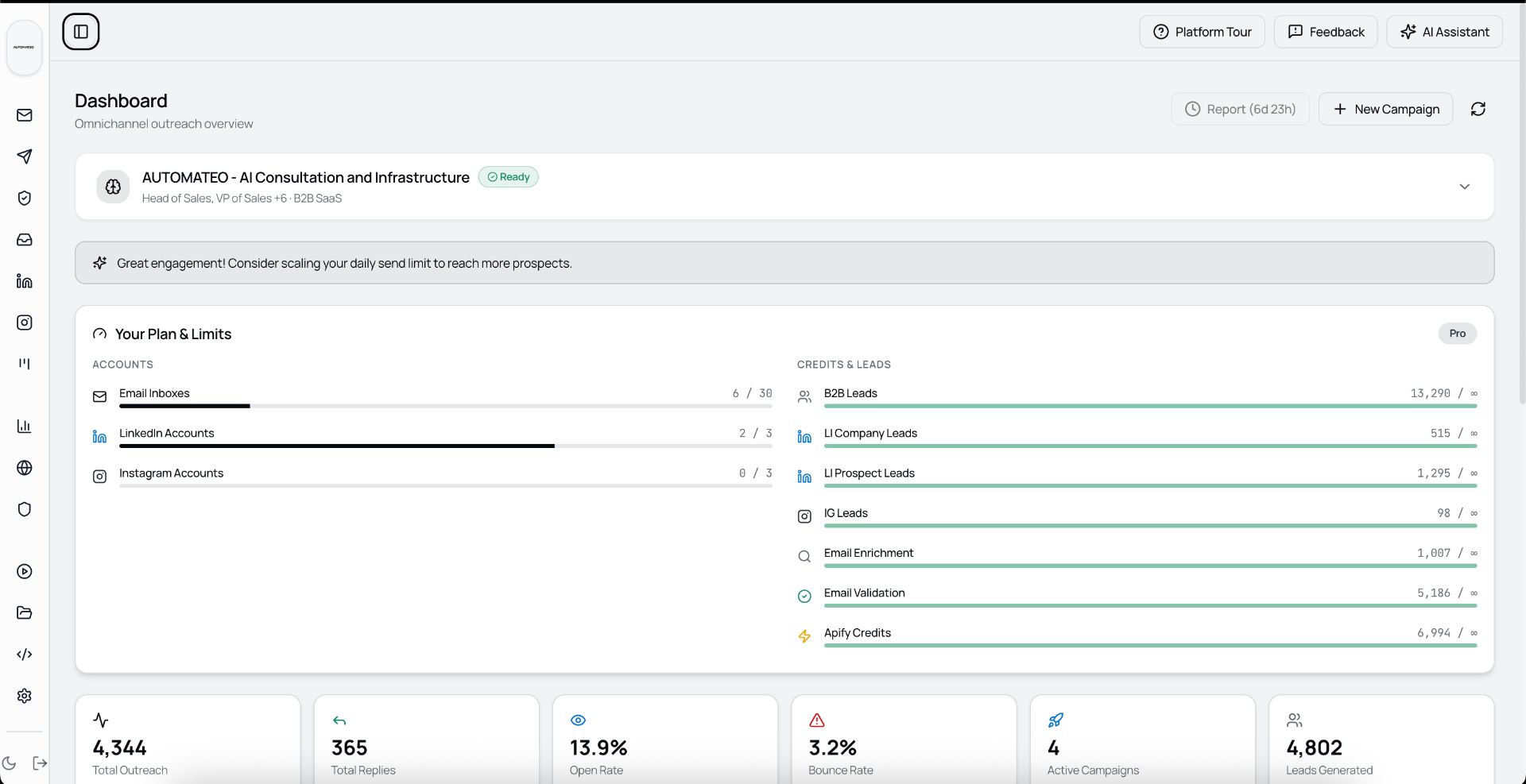Click the Open Rate card

point(665,740)
